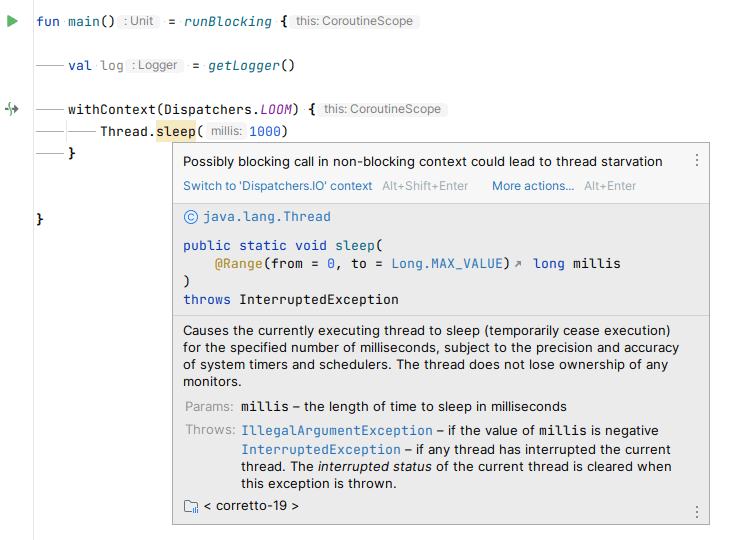Click the suspend call gutter icon beside withContext
Screen dimensions: 734x540
click(x=12, y=109)
